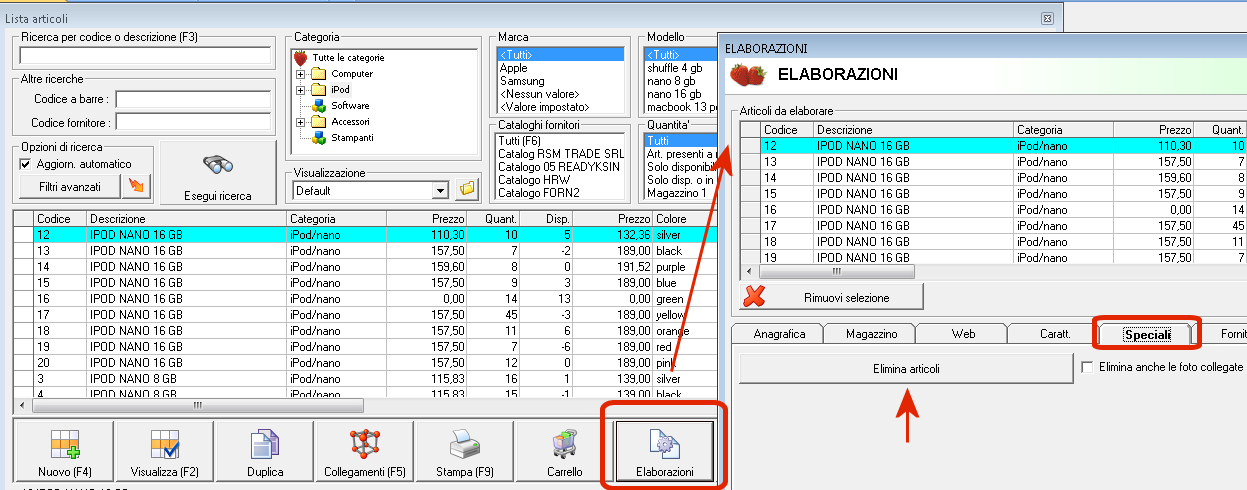This screenshot has width=1247, height=490.
Task: Choose nano 8 gb in the Modello list
Action: tap(670, 81)
